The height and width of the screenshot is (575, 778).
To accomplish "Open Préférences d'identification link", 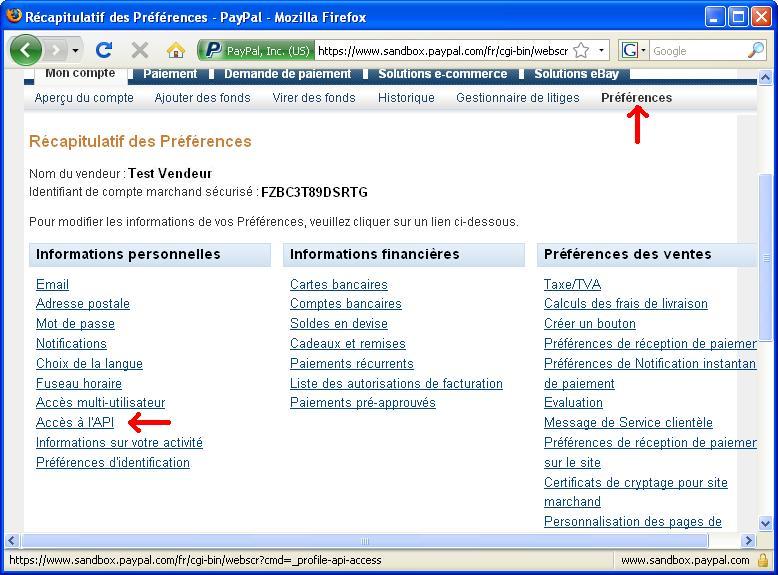I will (x=113, y=463).
